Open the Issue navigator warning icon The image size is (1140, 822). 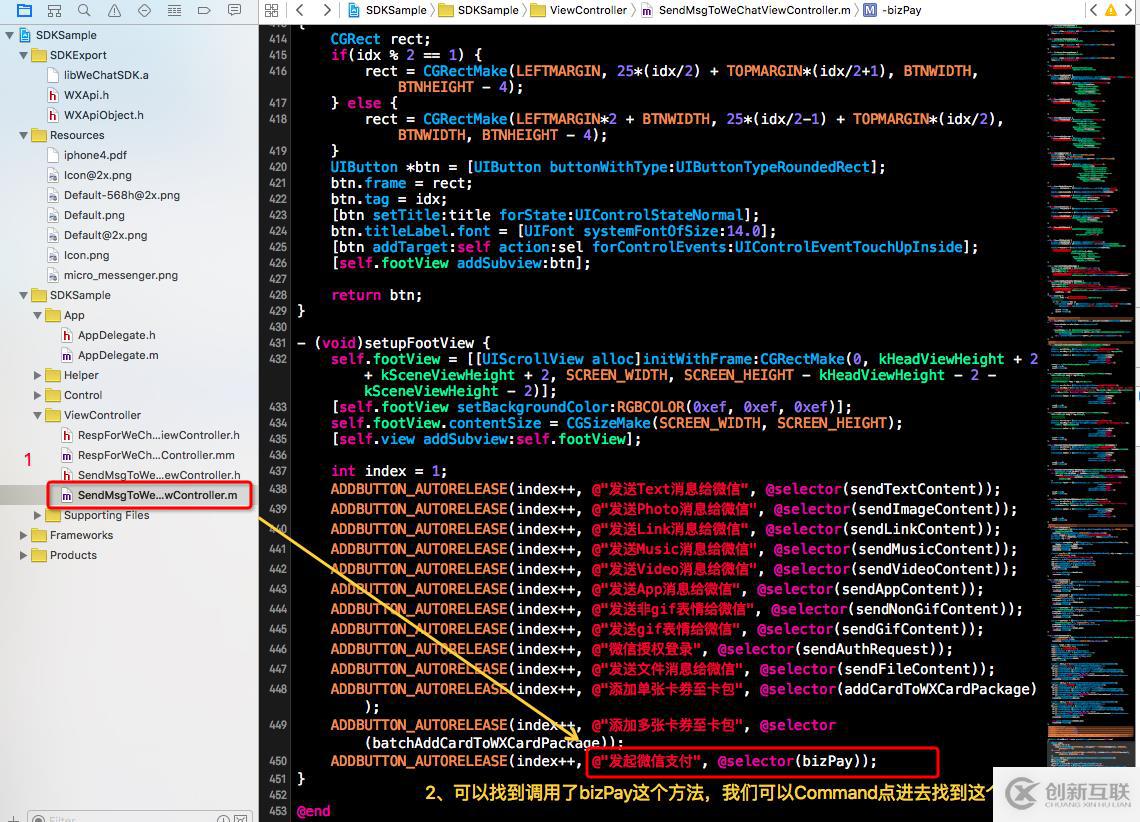click(114, 10)
